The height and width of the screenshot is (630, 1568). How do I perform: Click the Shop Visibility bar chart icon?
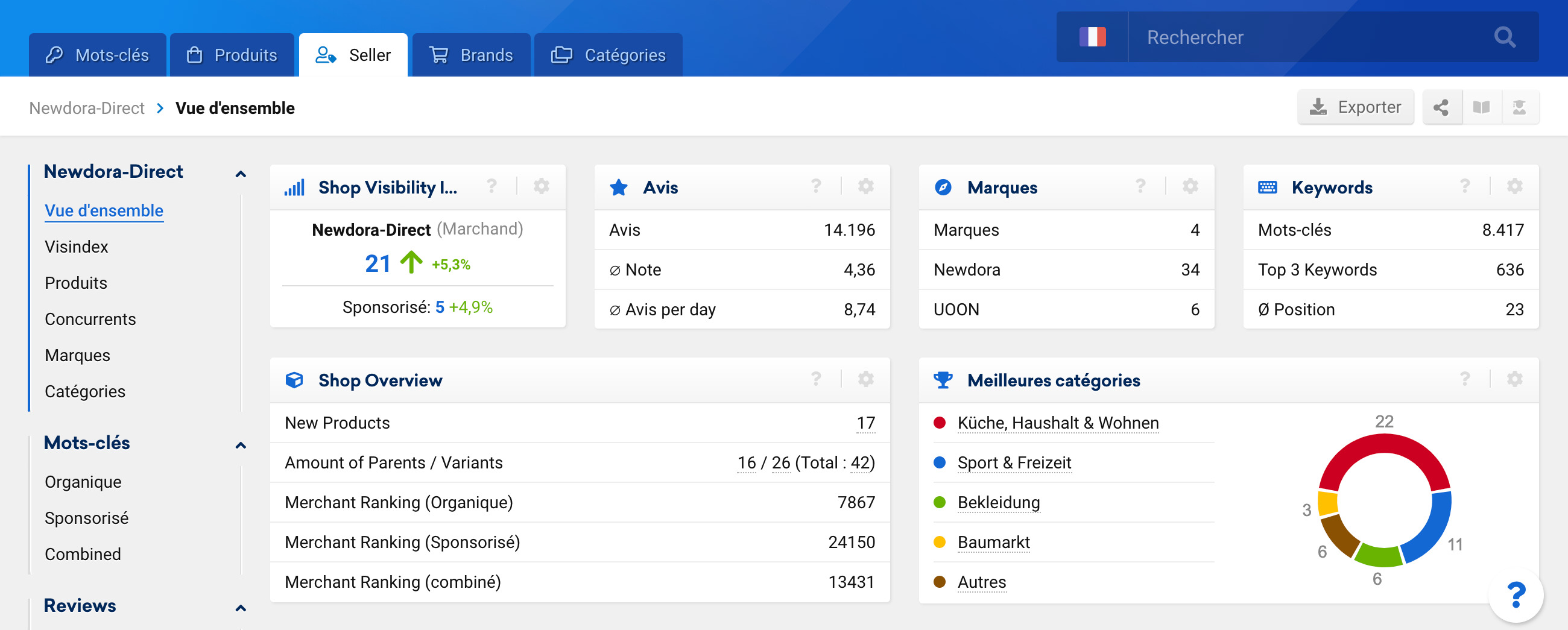(294, 187)
